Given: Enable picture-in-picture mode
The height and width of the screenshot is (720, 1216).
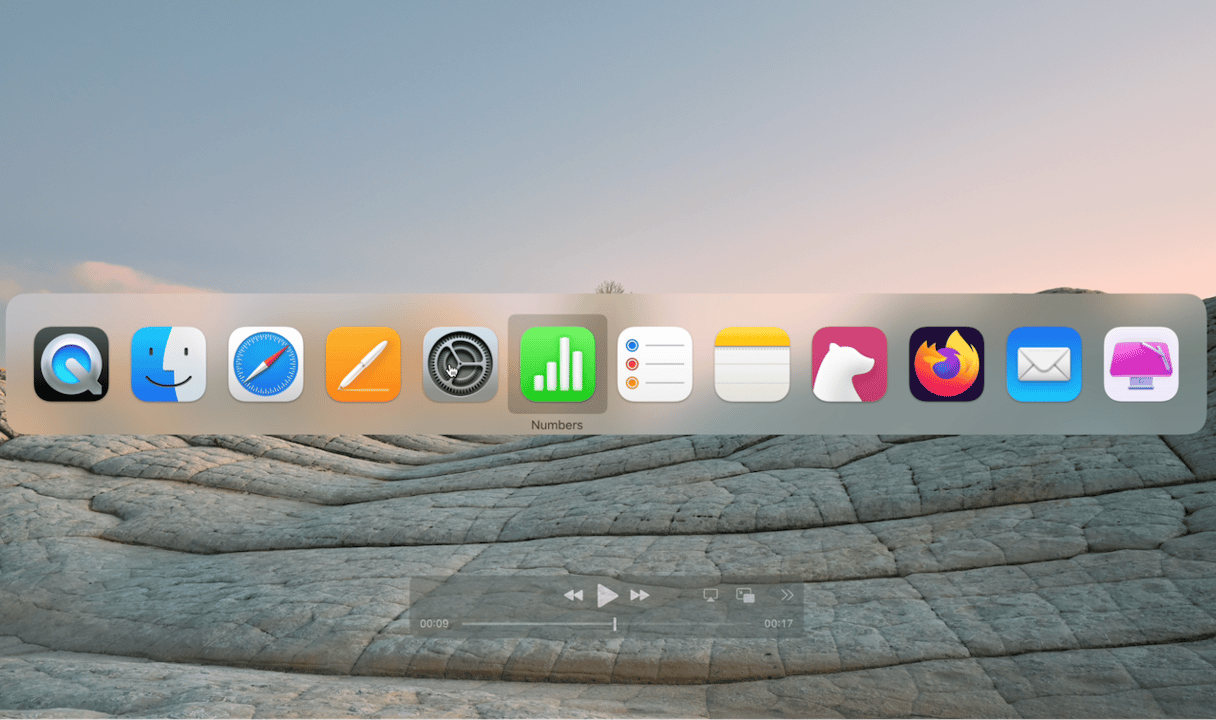Looking at the screenshot, I should point(746,595).
